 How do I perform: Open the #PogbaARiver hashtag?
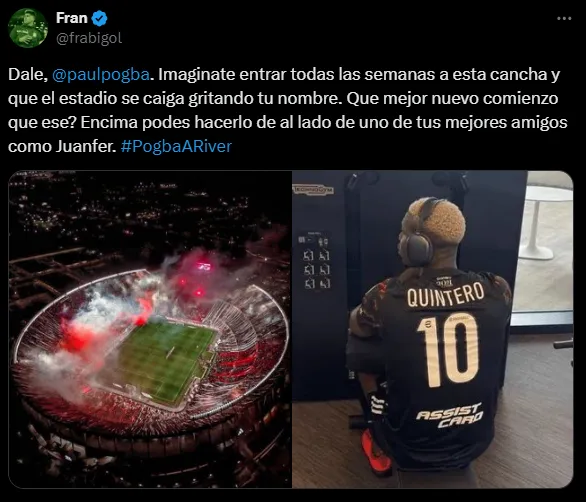[x=176, y=146]
